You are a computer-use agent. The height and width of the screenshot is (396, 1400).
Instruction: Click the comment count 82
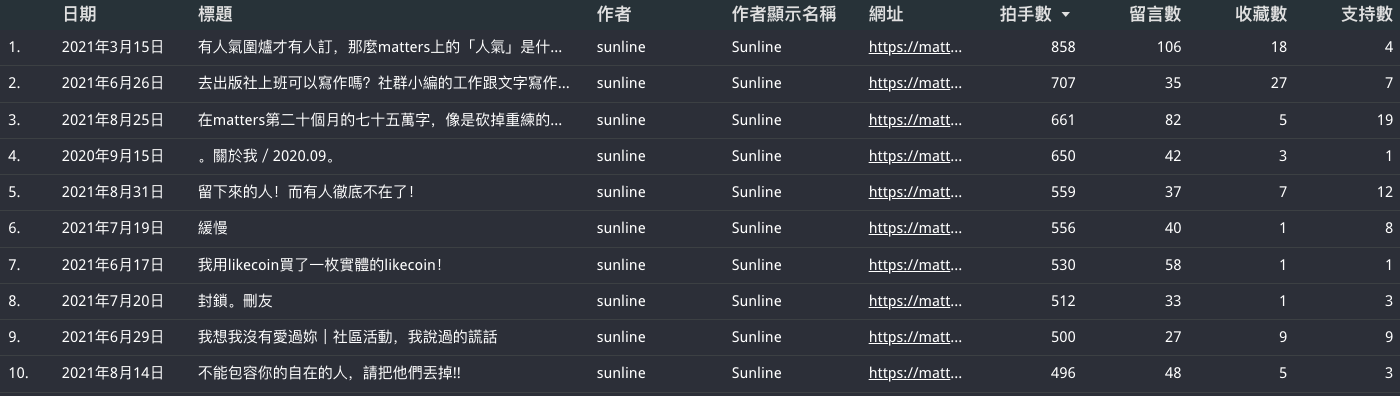(1173, 120)
